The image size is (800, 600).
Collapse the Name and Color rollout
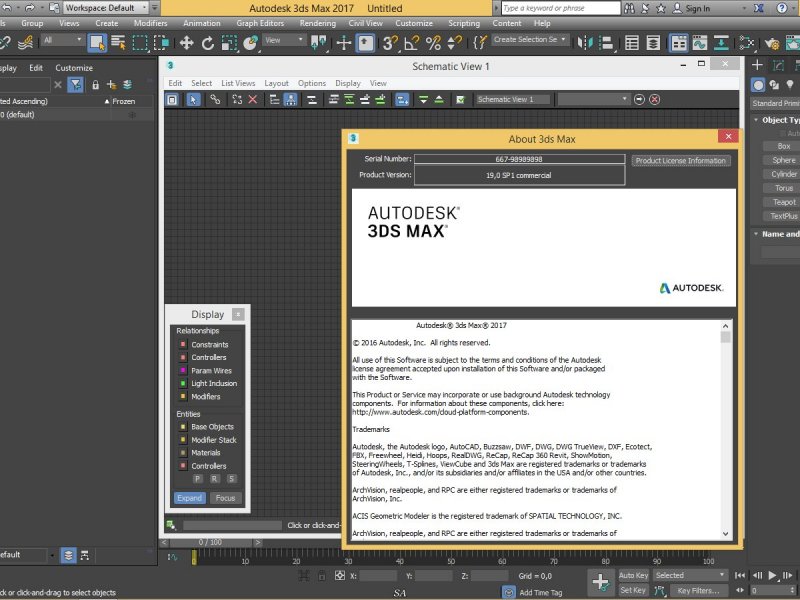[x=756, y=234]
